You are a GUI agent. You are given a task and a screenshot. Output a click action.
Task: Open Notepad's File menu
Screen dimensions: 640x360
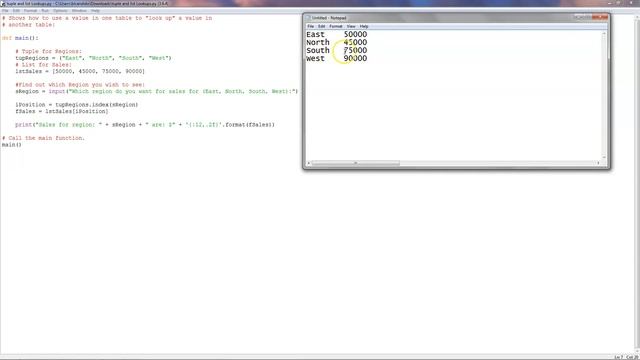pos(311,26)
